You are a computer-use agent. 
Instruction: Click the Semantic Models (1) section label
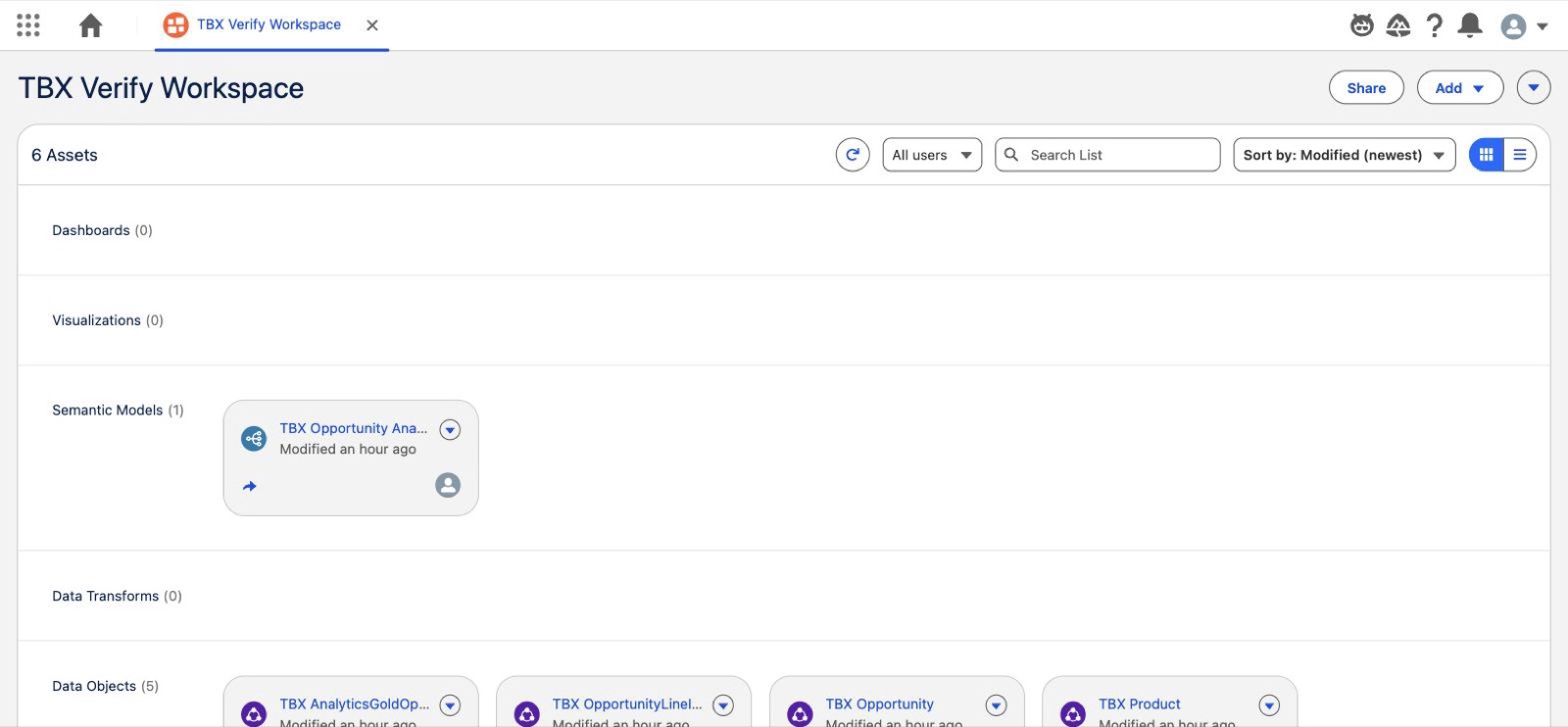tap(118, 411)
